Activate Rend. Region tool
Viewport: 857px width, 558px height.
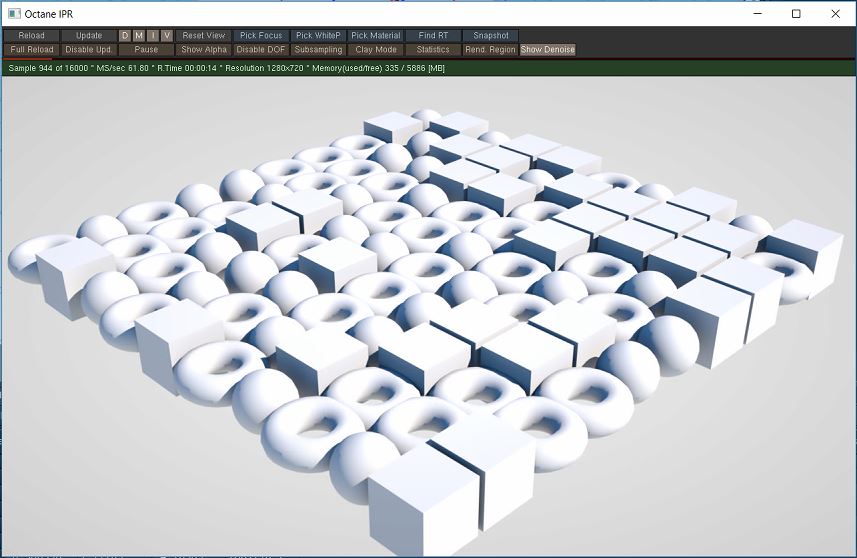(x=490, y=50)
